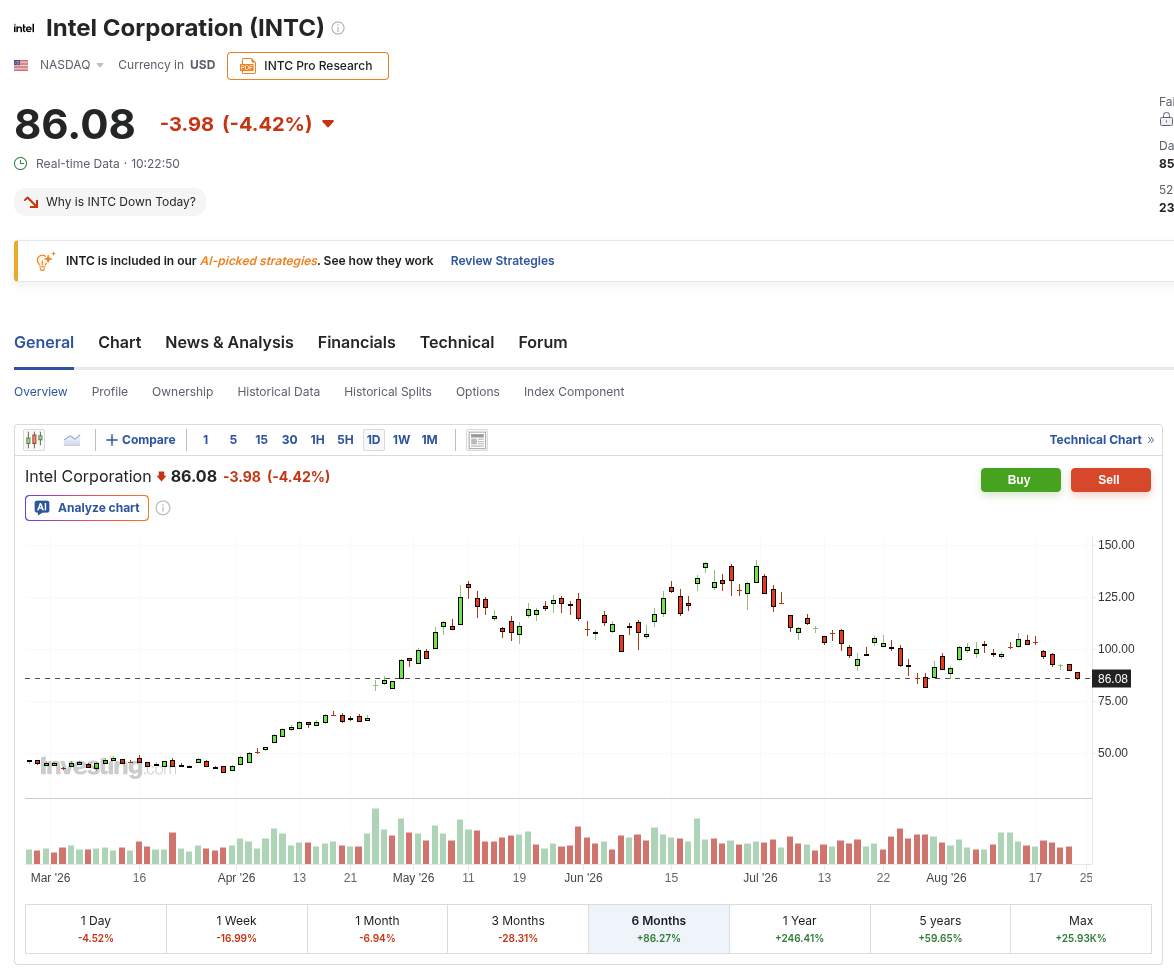Viewport: 1174px width, 980px height.
Task: Click the red down arrow next to Intel Corporation
Action: tap(160, 477)
